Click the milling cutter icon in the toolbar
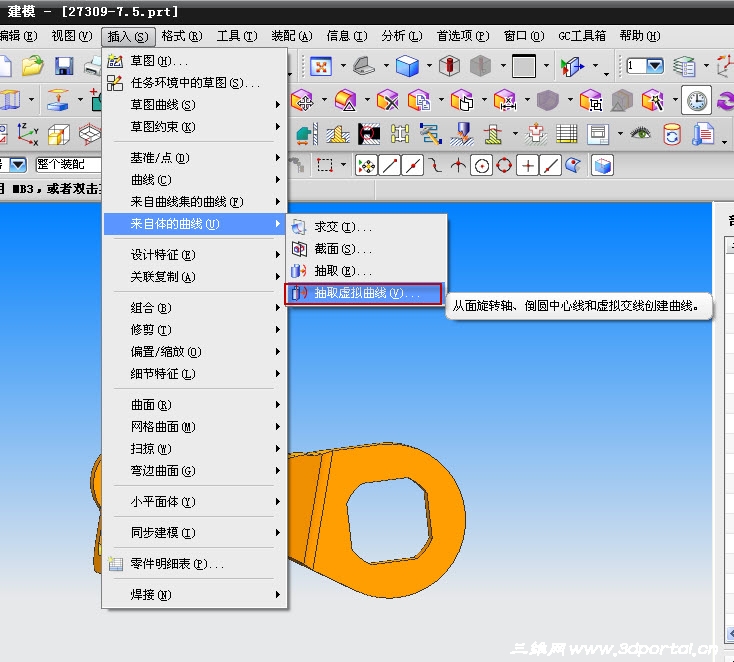Viewport: 734px width, 662px height. pos(462,134)
